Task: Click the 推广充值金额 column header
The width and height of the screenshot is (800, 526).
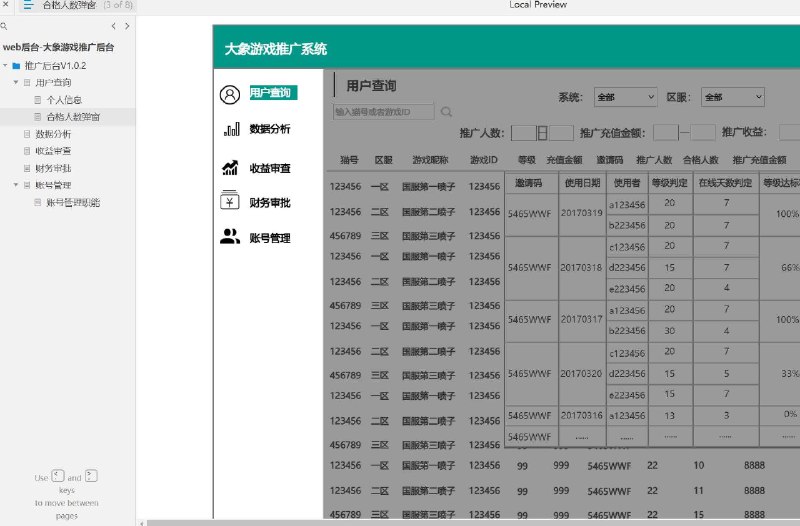Action: click(x=759, y=160)
